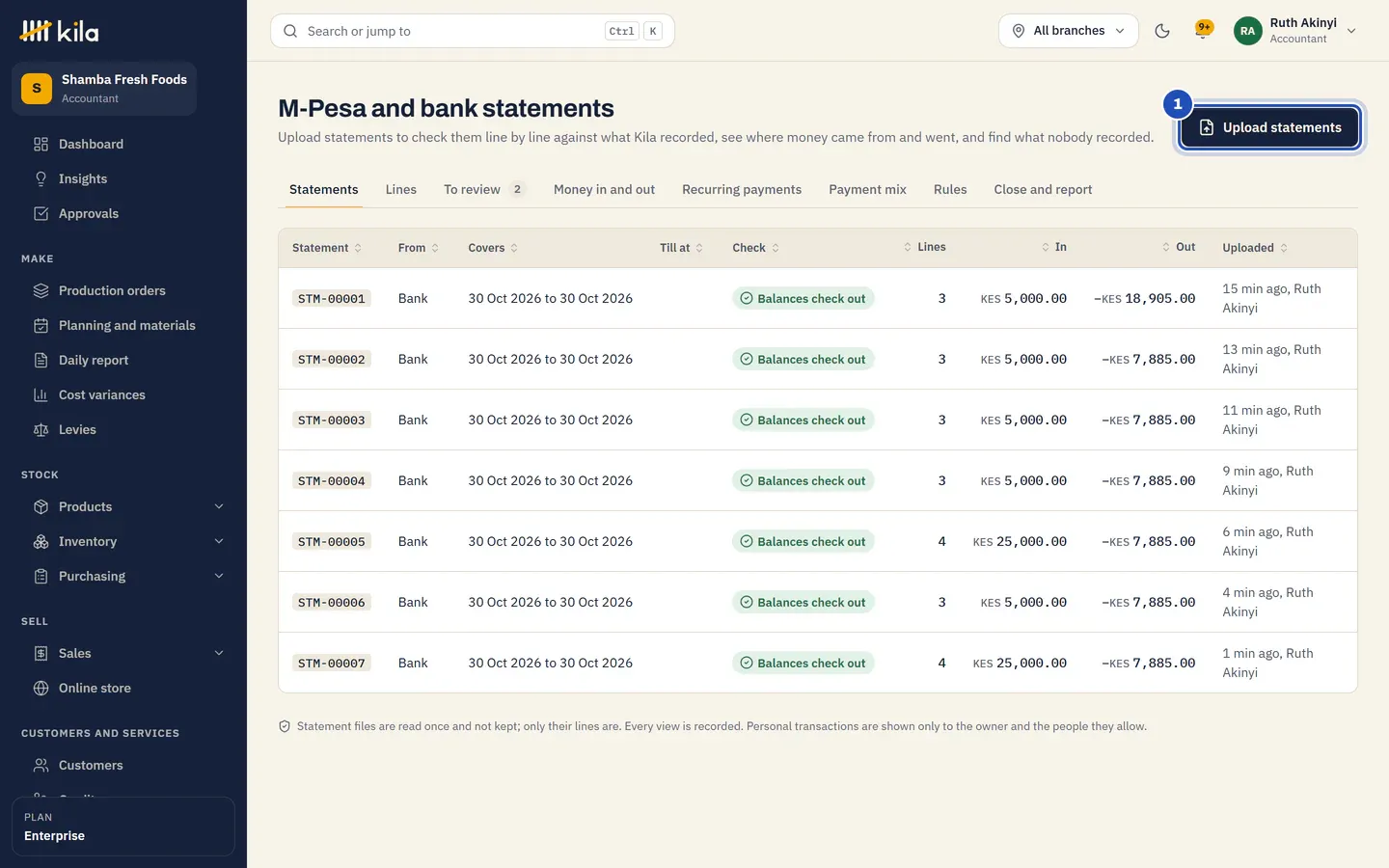Open the Insights lightbulb item
Screen dimensions: 1389x868
(83, 178)
